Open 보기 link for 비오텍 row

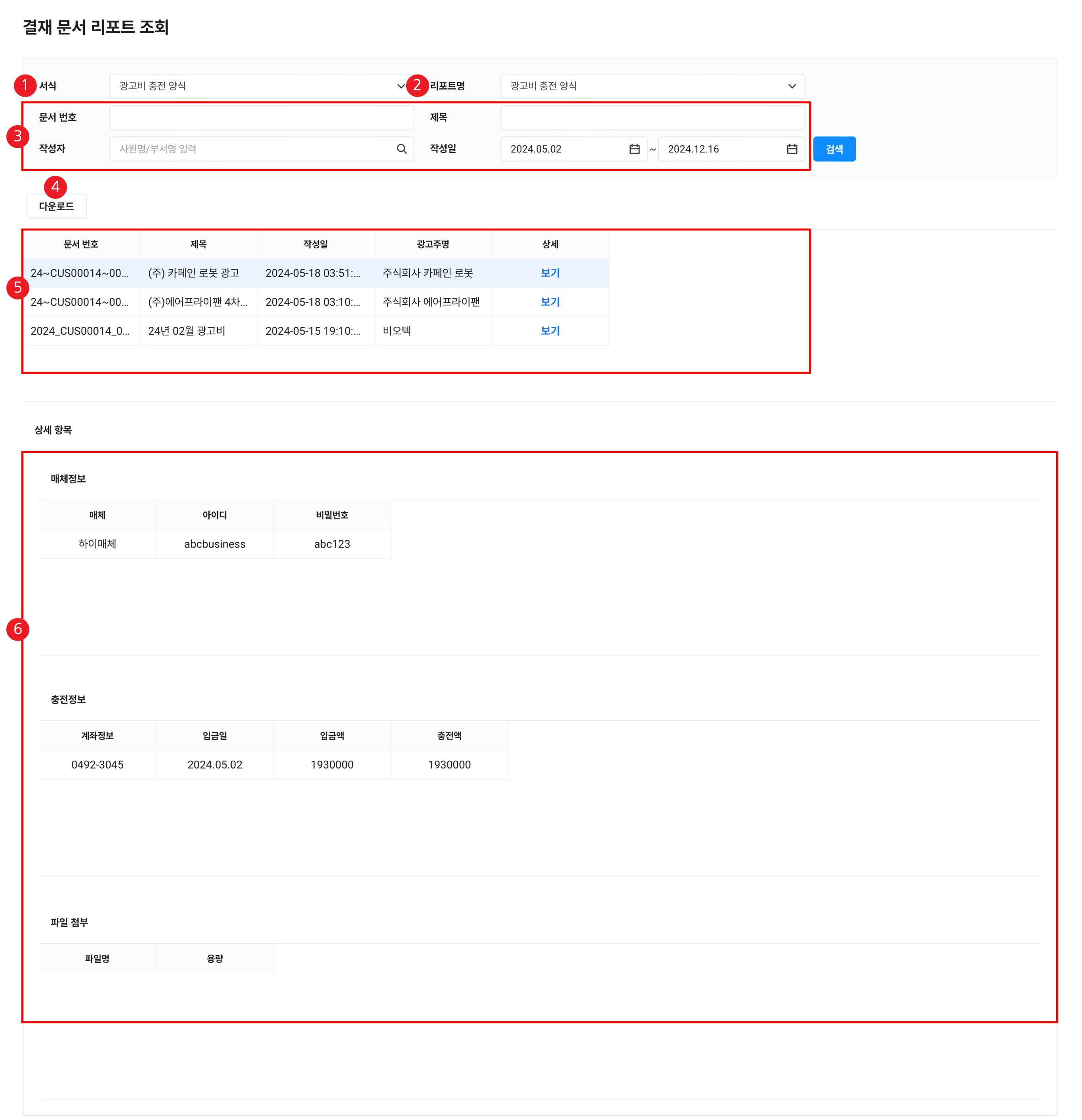point(550,331)
